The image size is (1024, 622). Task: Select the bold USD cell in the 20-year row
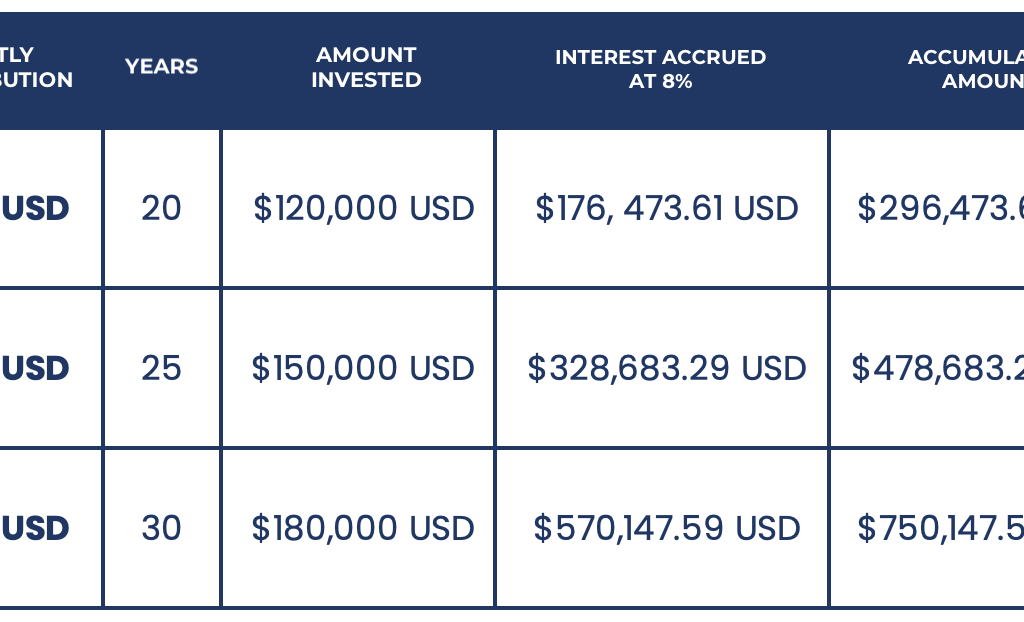click(x=36, y=208)
